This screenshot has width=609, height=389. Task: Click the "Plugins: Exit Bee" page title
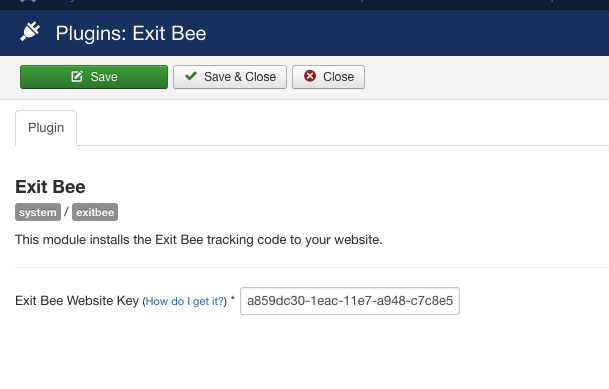(130, 33)
